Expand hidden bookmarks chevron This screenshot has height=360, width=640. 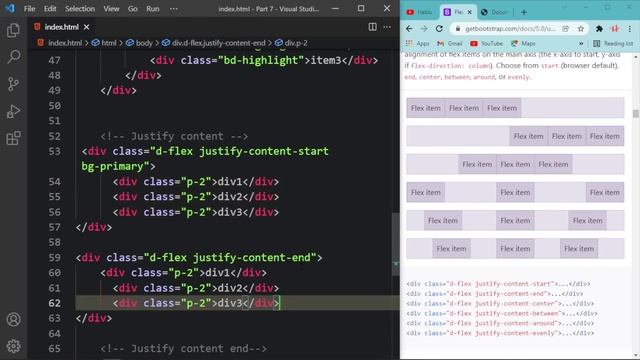click(581, 43)
